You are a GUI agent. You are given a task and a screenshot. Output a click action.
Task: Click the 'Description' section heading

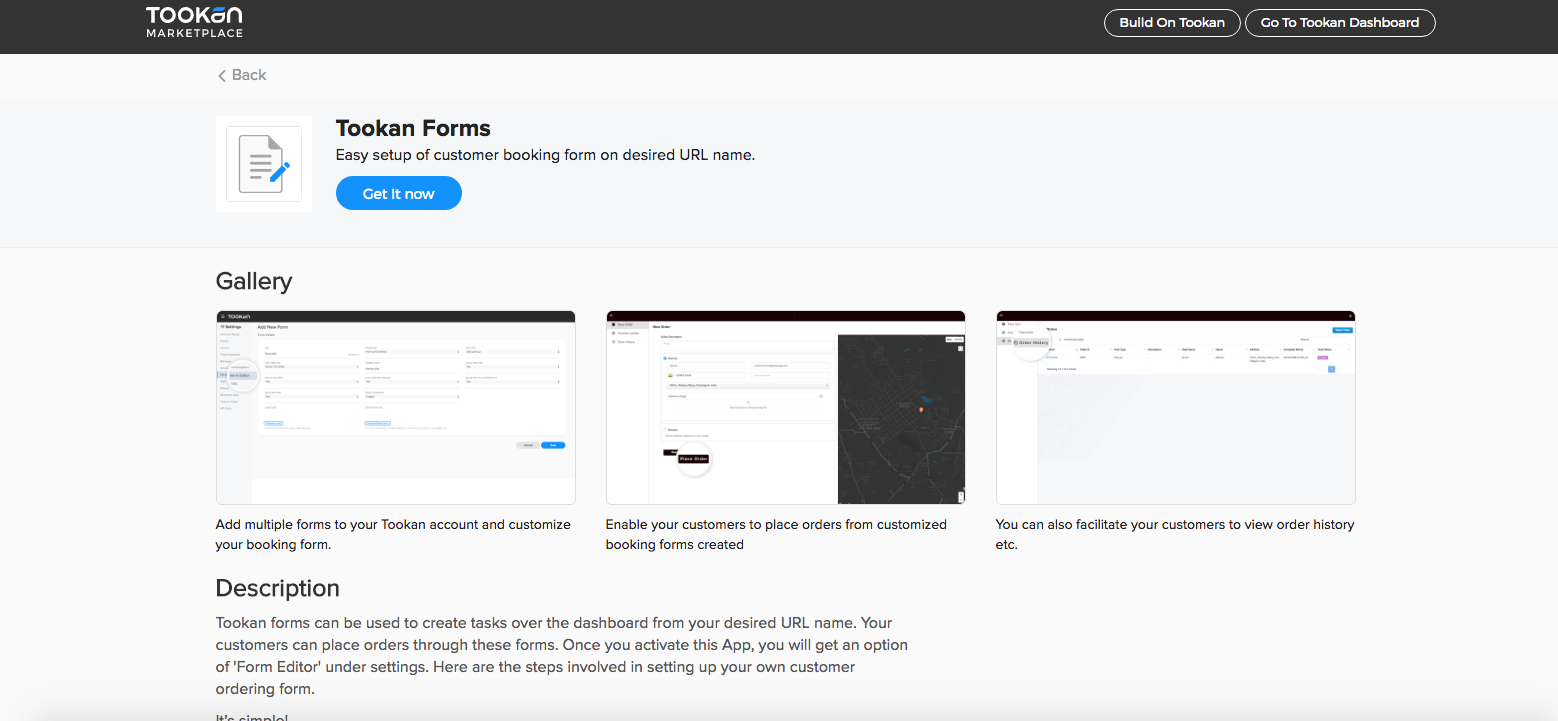278,588
